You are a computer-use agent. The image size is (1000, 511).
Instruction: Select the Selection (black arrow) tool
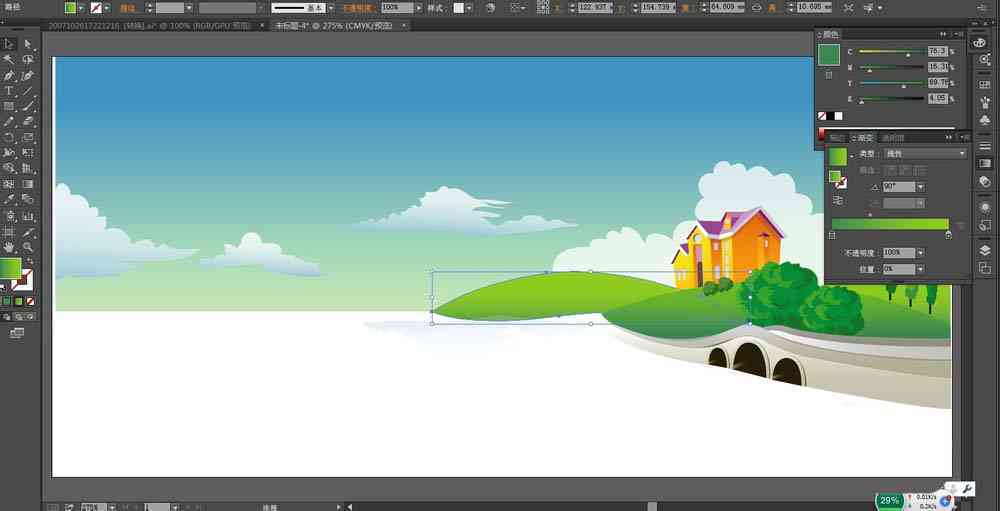[9, 44]
